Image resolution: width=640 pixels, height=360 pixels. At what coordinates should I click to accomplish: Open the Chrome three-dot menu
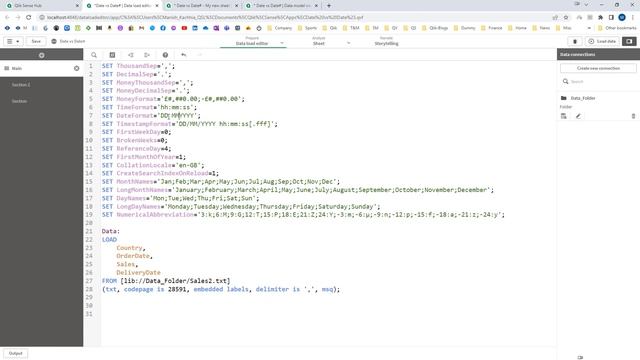point(633,17)
